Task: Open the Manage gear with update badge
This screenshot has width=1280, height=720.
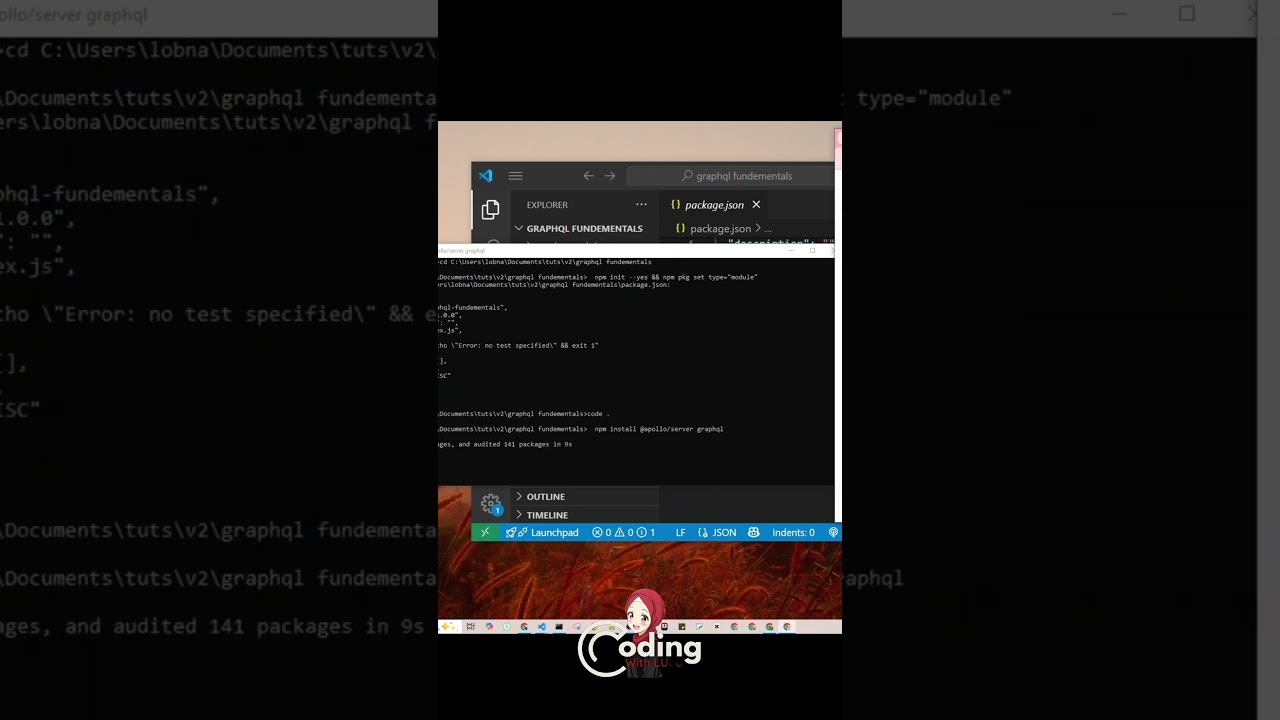Action: (x=491, y=504)
